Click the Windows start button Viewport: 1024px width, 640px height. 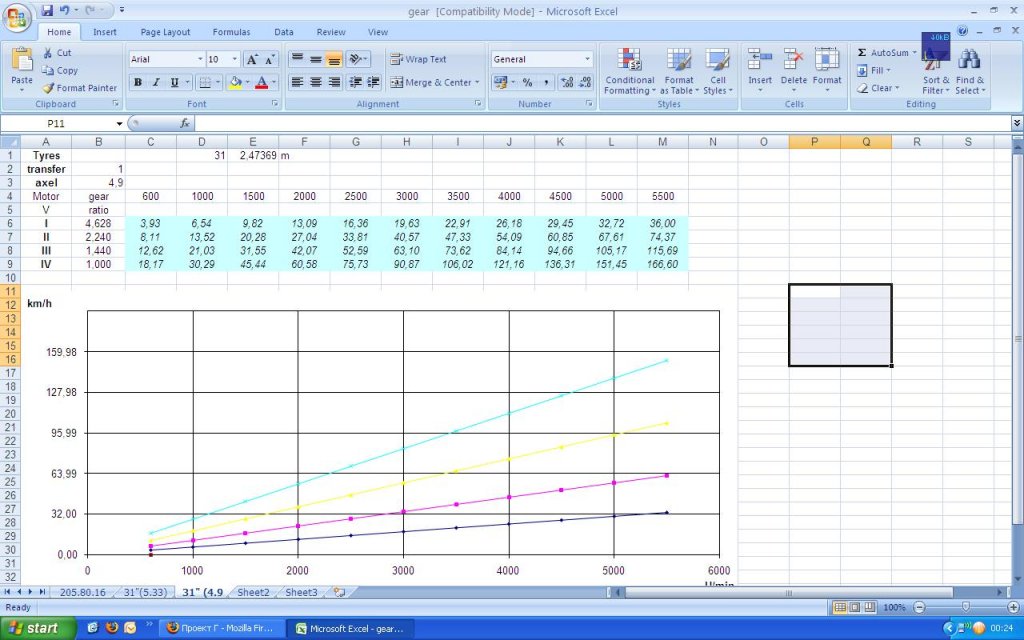(x=37, y=628)
